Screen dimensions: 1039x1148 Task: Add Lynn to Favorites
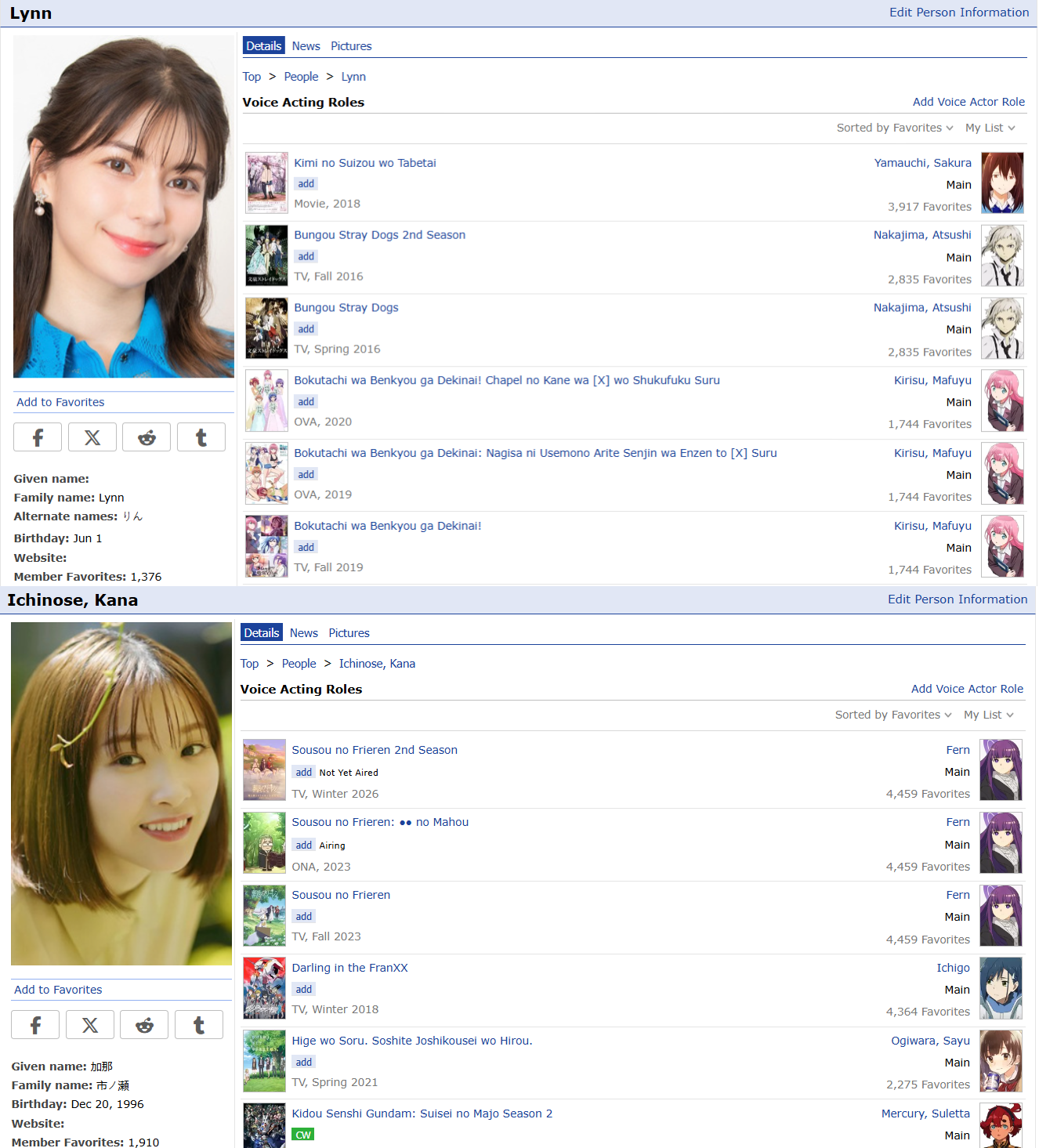point(60,402)
